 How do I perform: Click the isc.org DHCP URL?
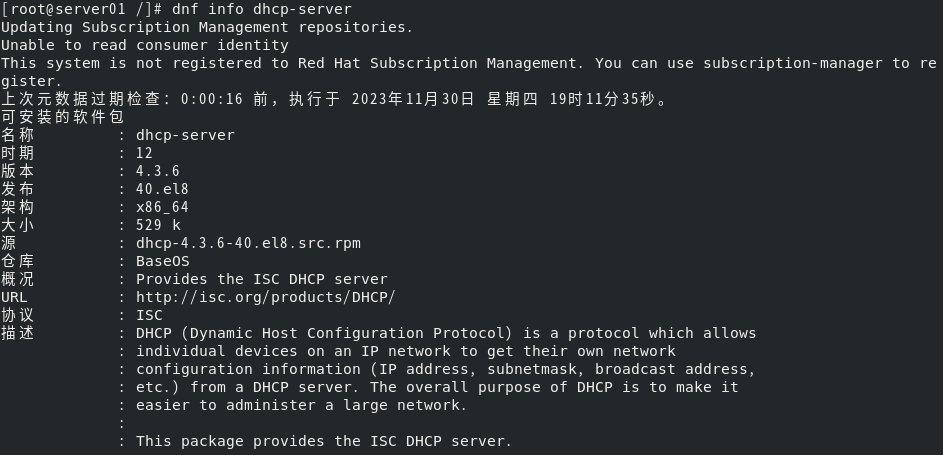[265, 297]
